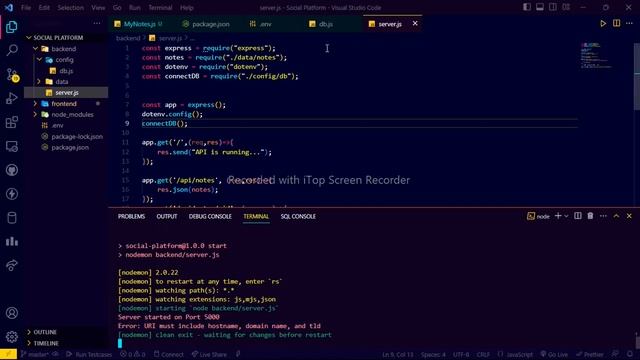Viewport: 640px width, 360px height.
Task: Expand the OUTLINE section
Action: [x=29, y=332]
